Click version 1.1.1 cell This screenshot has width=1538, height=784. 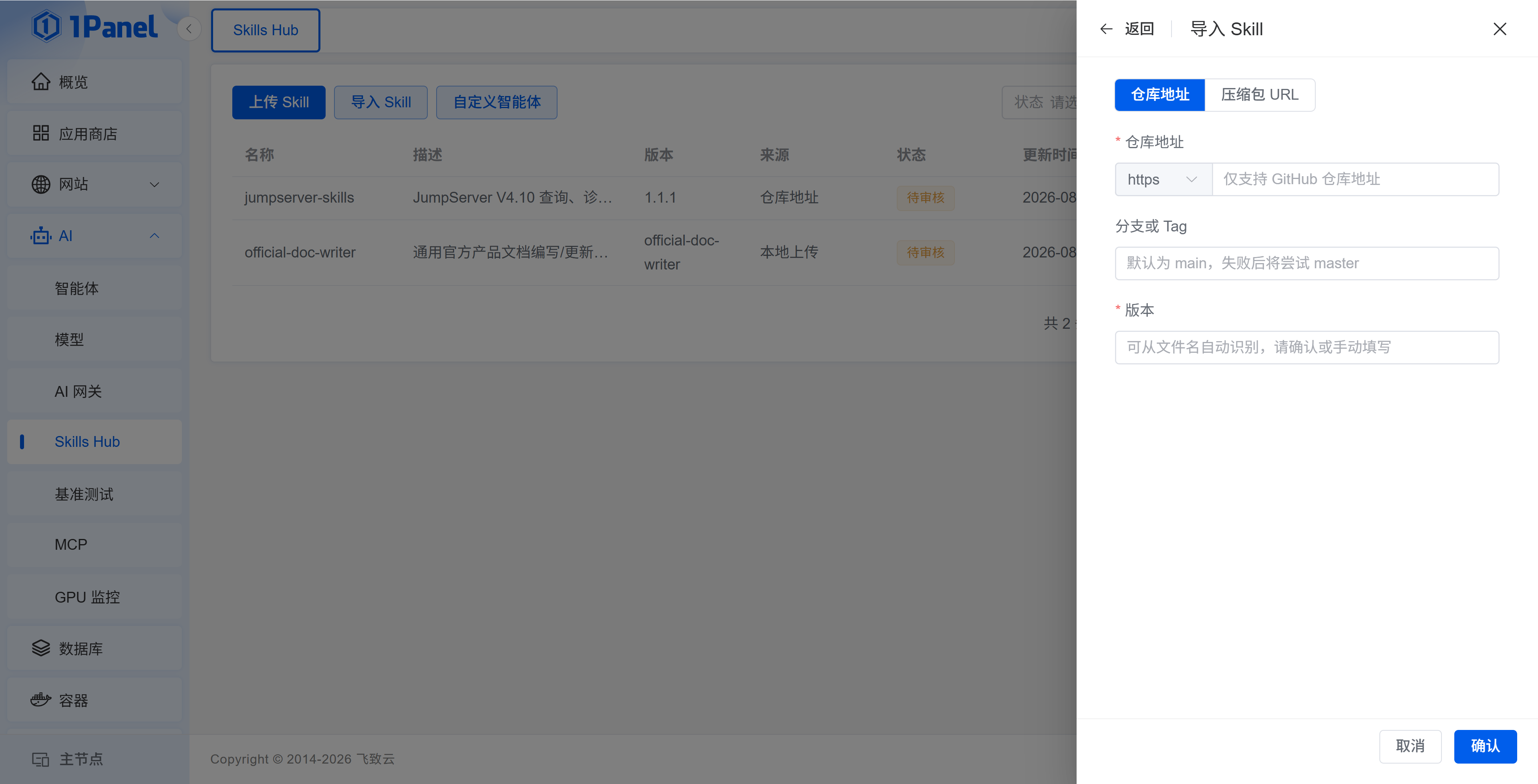[660, 198]
